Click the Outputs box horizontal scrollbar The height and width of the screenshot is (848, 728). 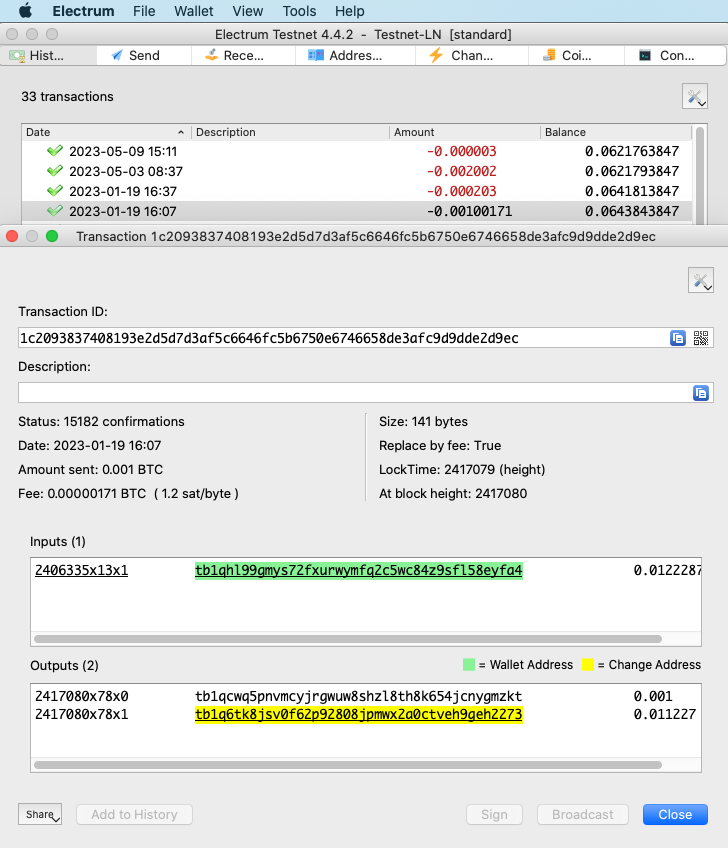(348, 765)
